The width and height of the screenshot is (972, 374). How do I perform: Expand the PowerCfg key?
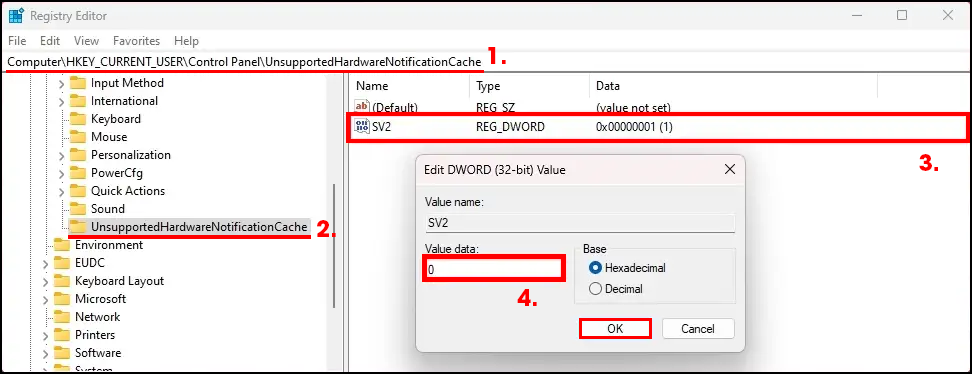tap(61, 173)
